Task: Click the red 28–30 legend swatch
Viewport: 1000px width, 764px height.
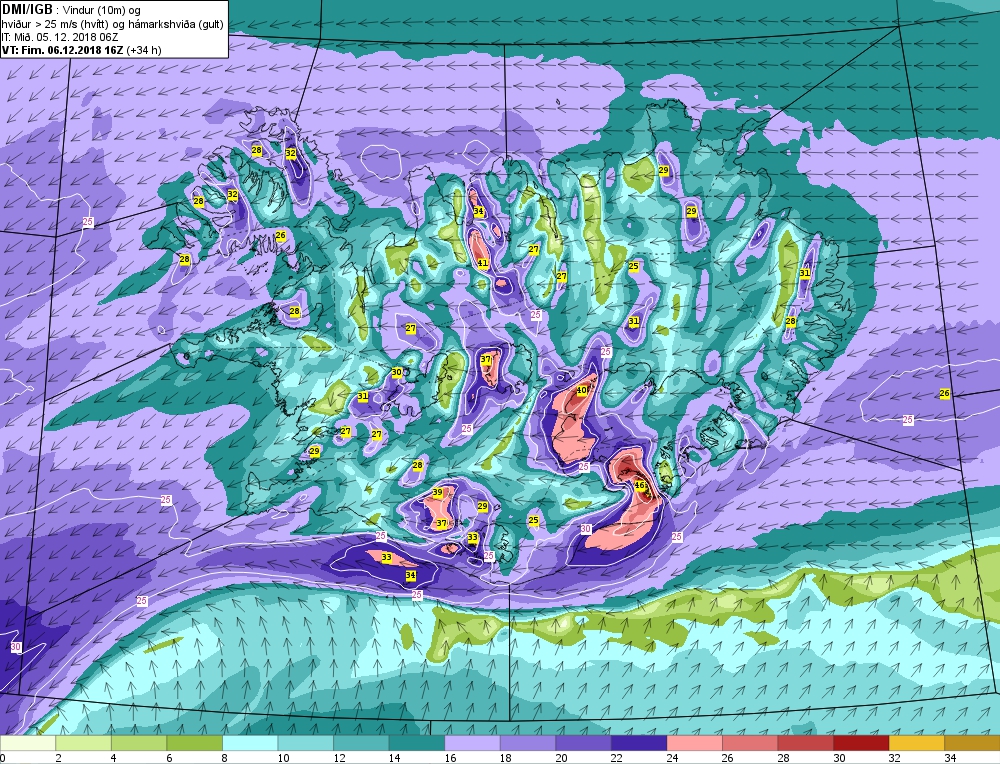Action: pyautogui.click(x=805, y=743)
